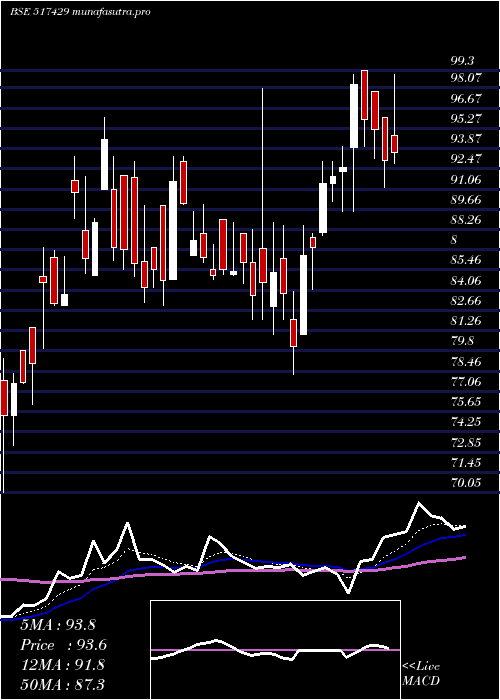The image size is (500, 700).
Task: Click the 81.26 price axis label
Action: pos(467,321)
